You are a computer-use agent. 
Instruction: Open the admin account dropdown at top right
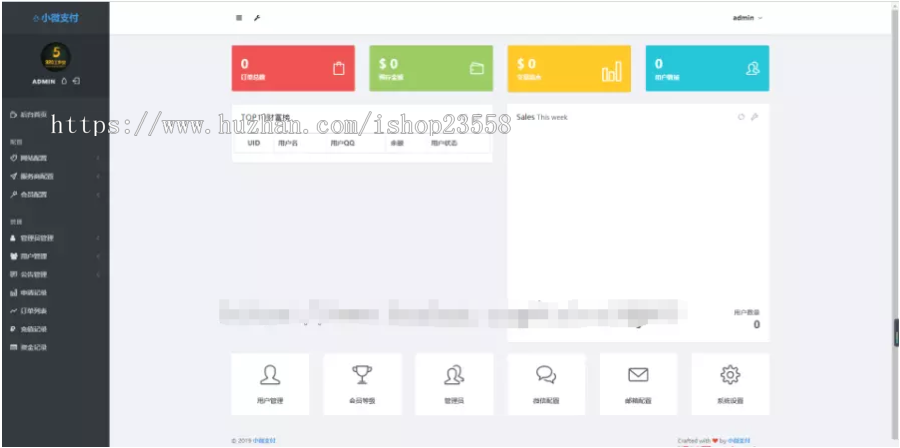[x=747, y=18]
